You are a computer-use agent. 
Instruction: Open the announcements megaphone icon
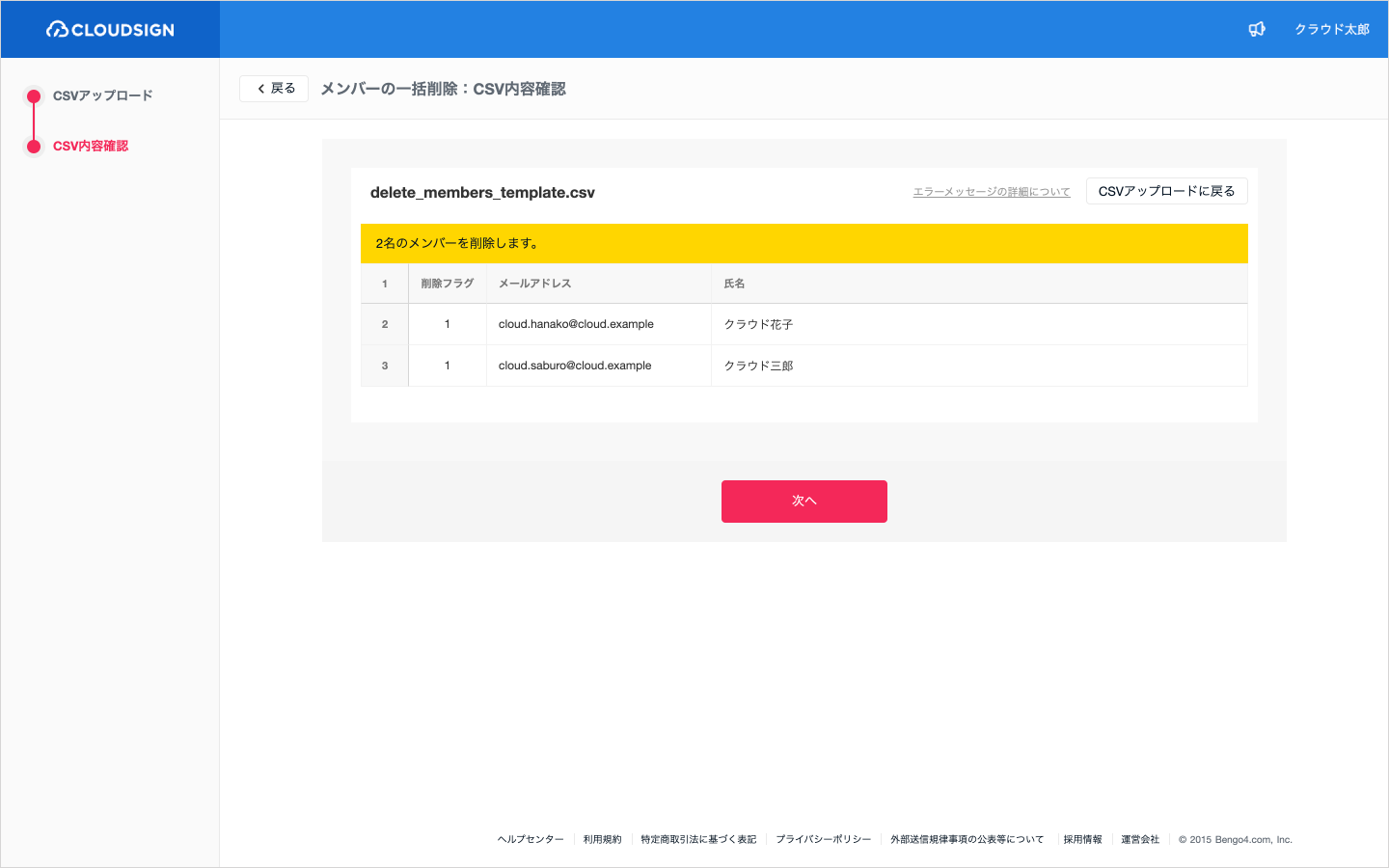coord(1257,29)
